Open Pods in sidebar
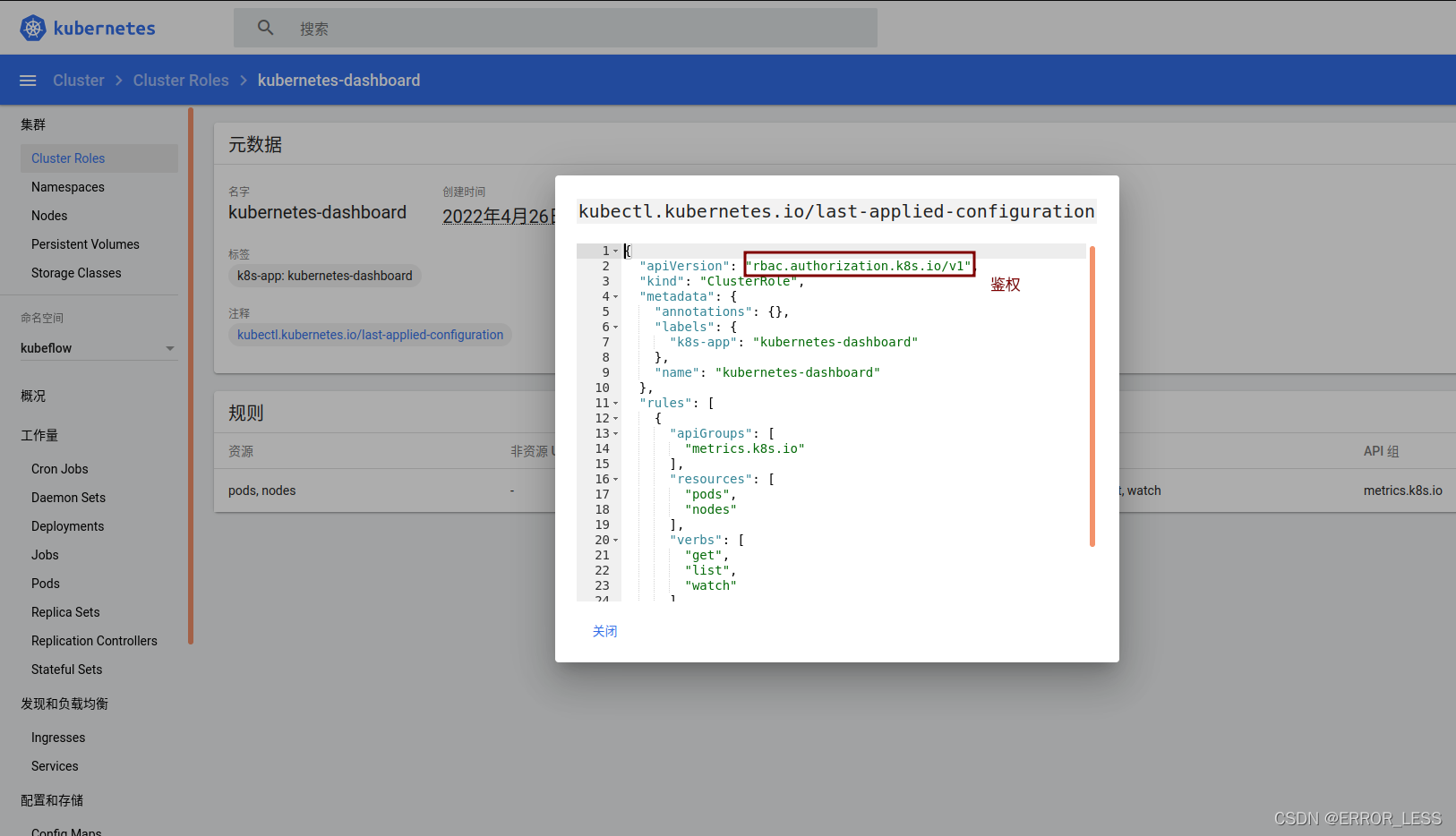Viewport: 1456px width, 836px height. click(x=46, y=584)
